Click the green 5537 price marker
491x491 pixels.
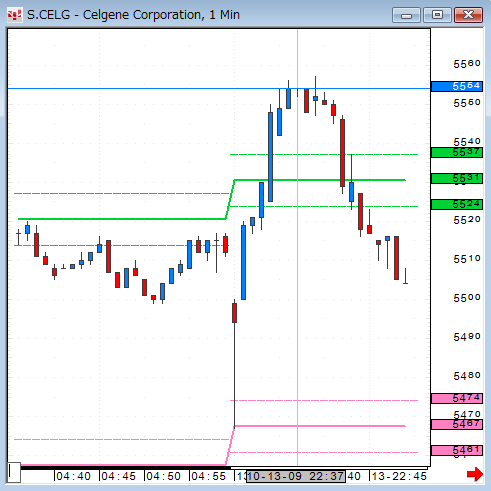[x=457, y=153]
